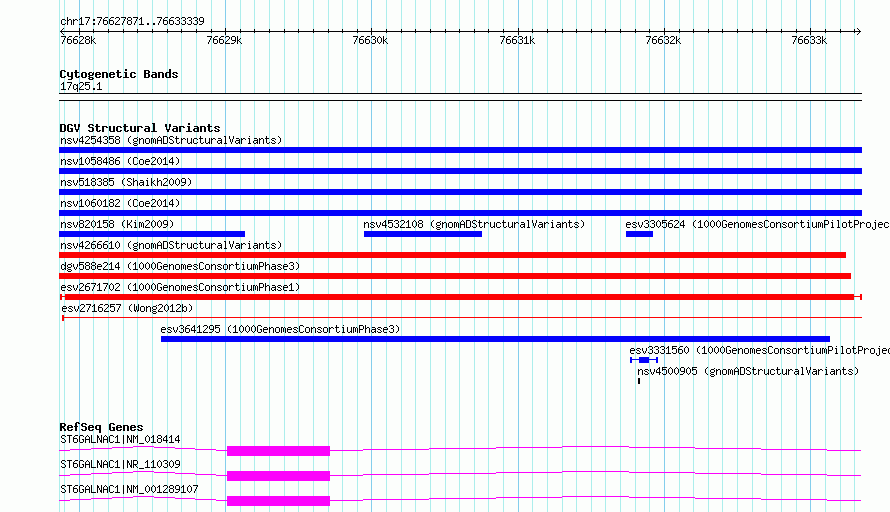Click the nsv518385 (Shaikh2009) blue bar
This screenshot has width=890, height=512.
[460, 192]
